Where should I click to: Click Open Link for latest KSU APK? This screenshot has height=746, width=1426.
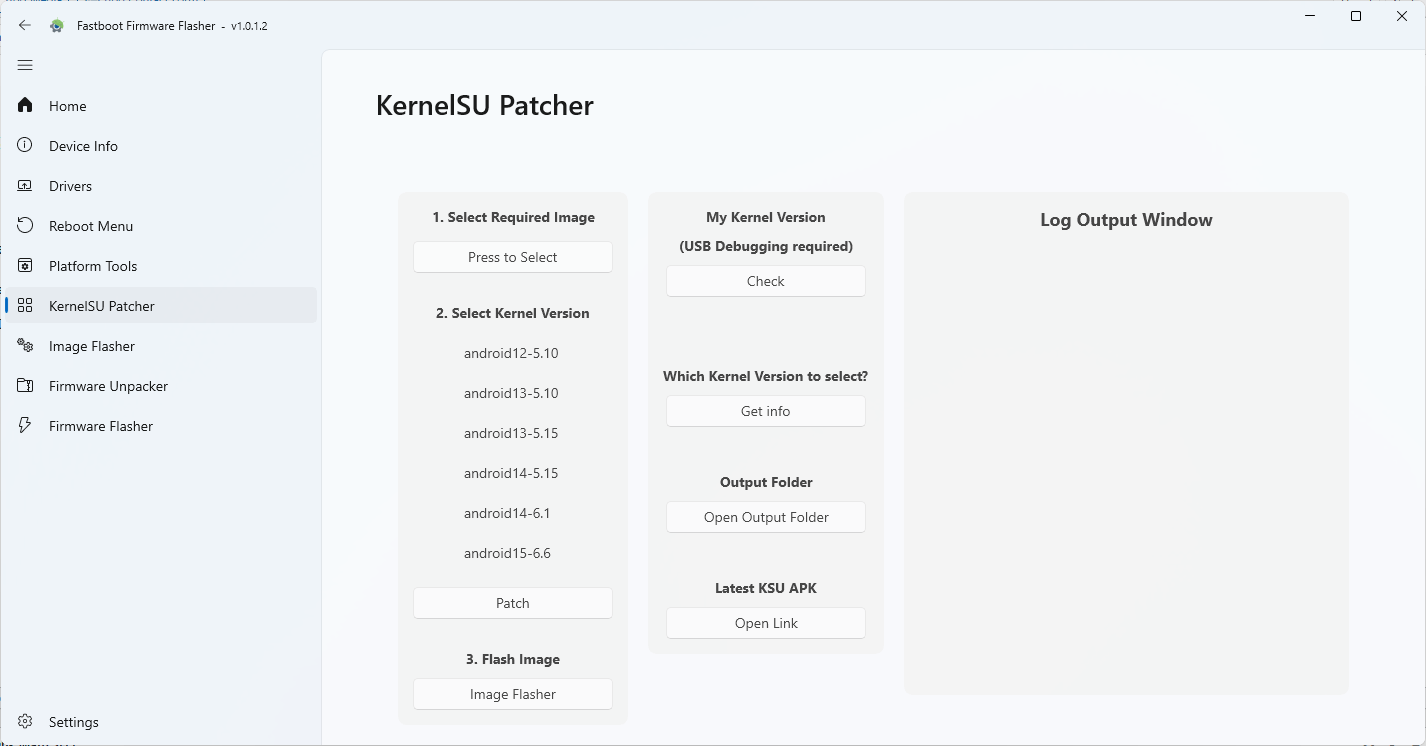pos(766,623)
